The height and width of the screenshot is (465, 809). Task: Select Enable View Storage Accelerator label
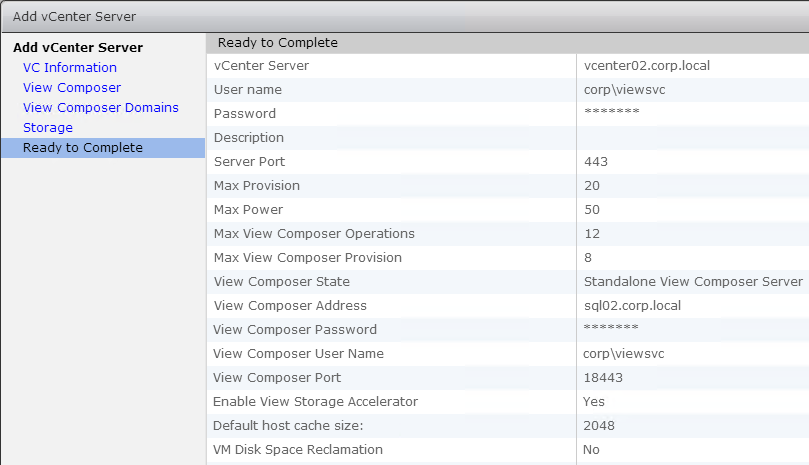click(315, 402)
